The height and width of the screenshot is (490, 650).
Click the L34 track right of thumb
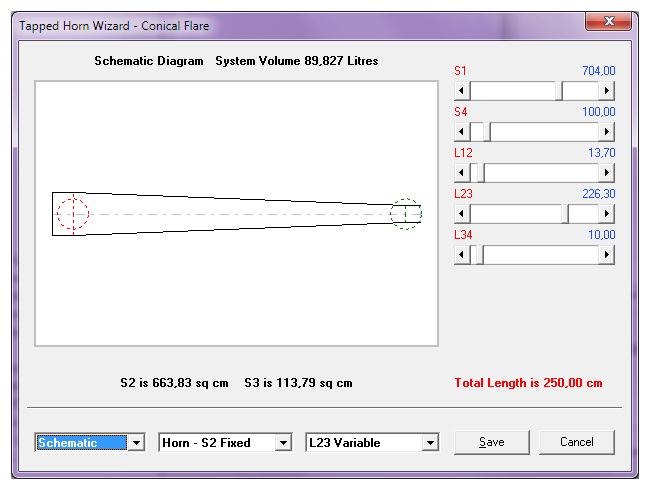541,255
